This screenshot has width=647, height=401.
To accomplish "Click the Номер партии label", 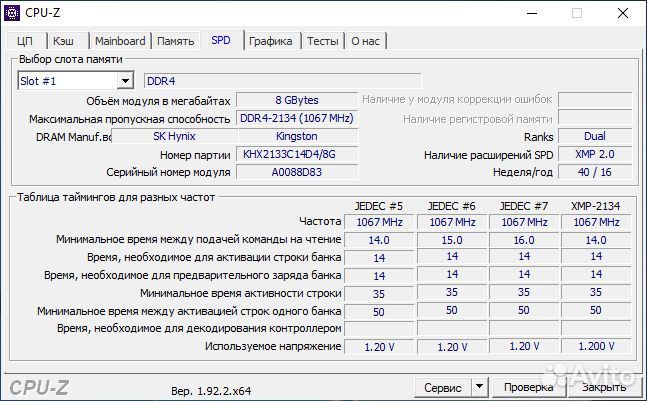I will [x=195, y=155].
